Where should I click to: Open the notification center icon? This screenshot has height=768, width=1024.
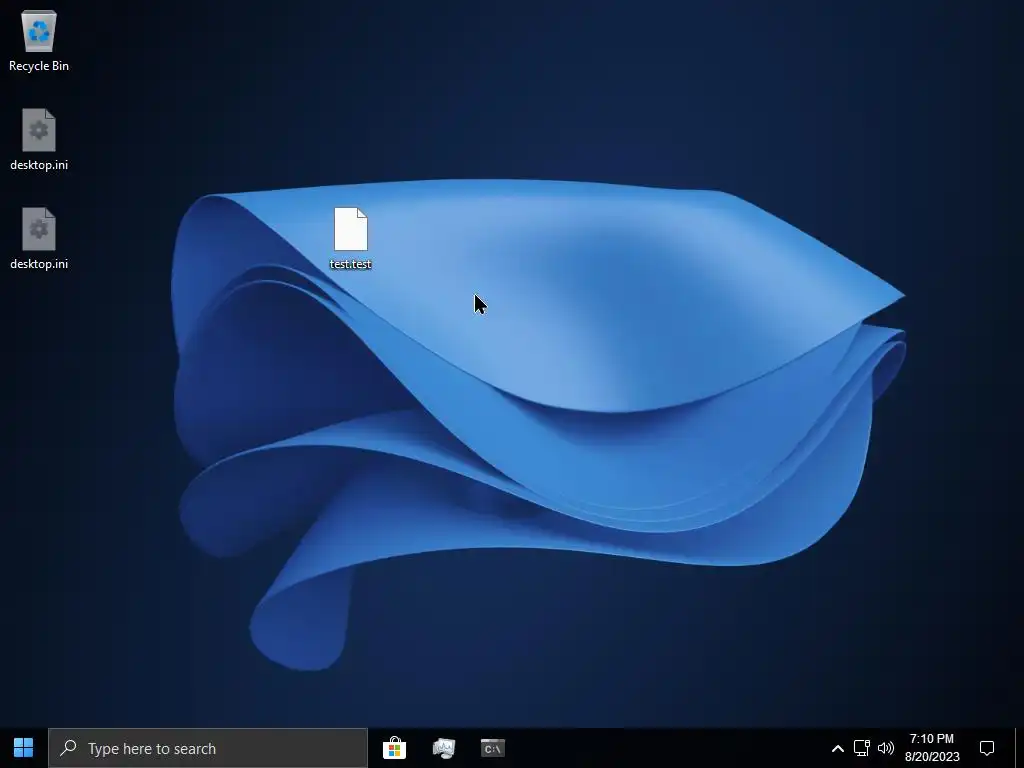coord(987,748)
